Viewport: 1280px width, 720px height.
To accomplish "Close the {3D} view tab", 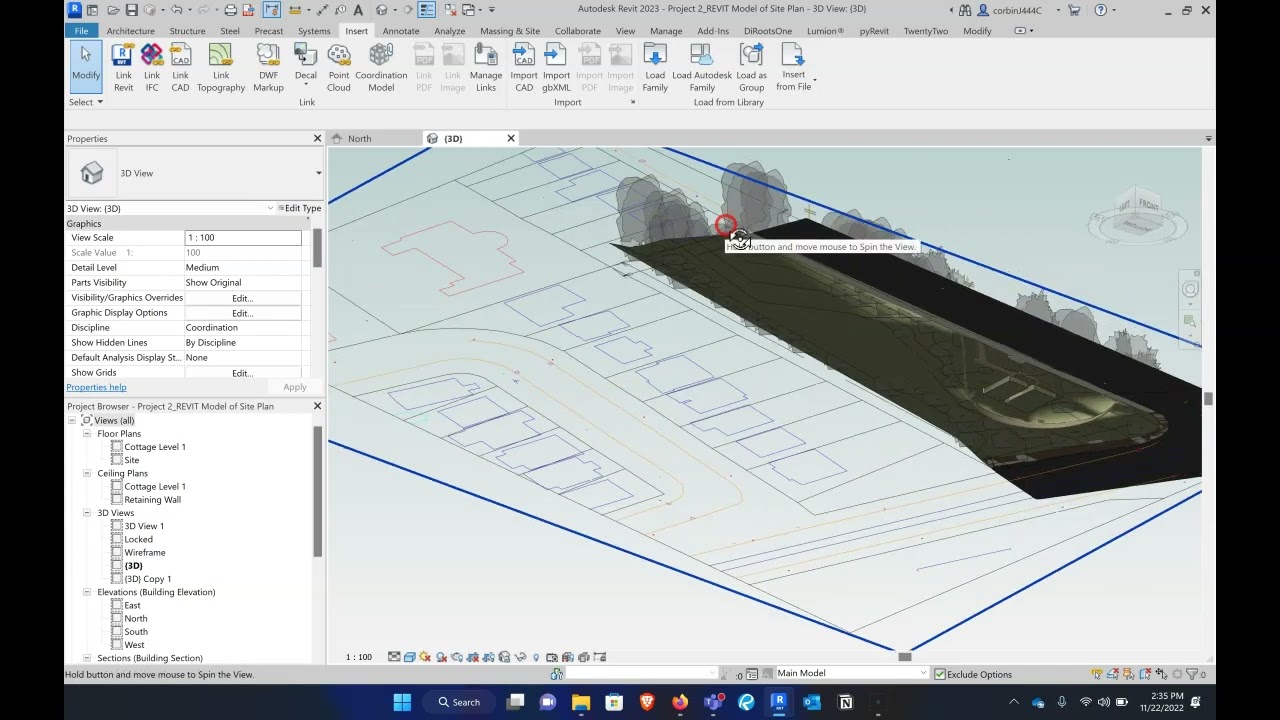I will 511,138.
